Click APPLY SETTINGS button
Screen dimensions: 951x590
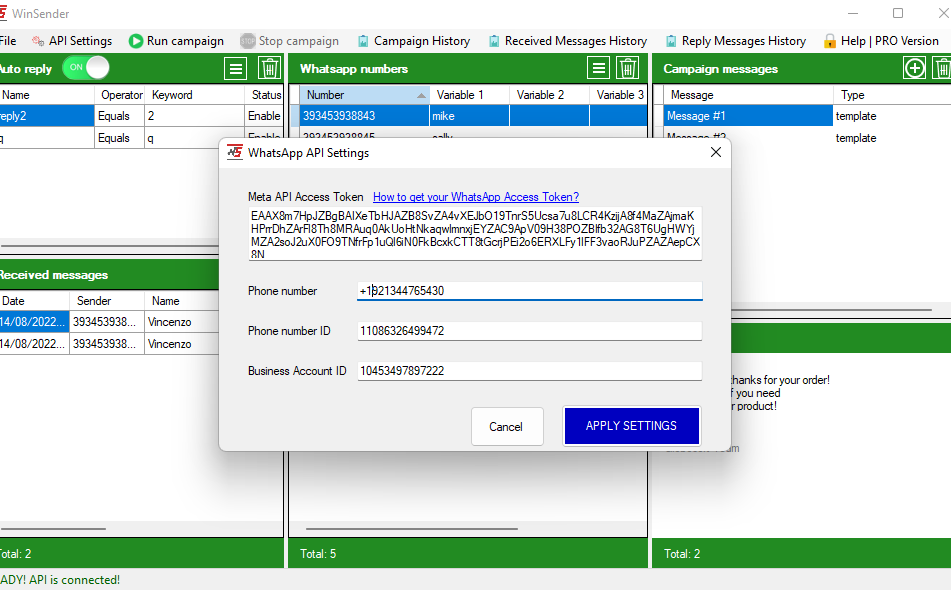point(631,426)
